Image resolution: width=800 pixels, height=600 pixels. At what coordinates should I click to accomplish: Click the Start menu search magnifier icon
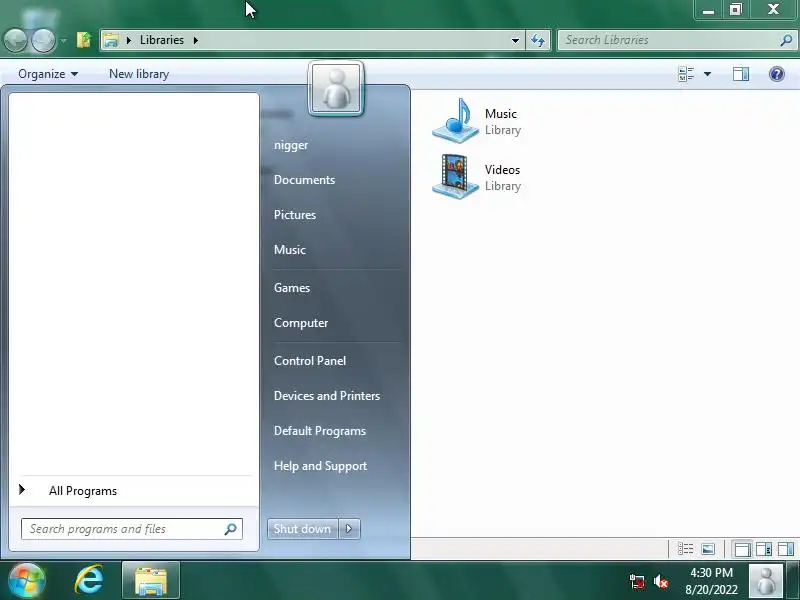point(231,529)
